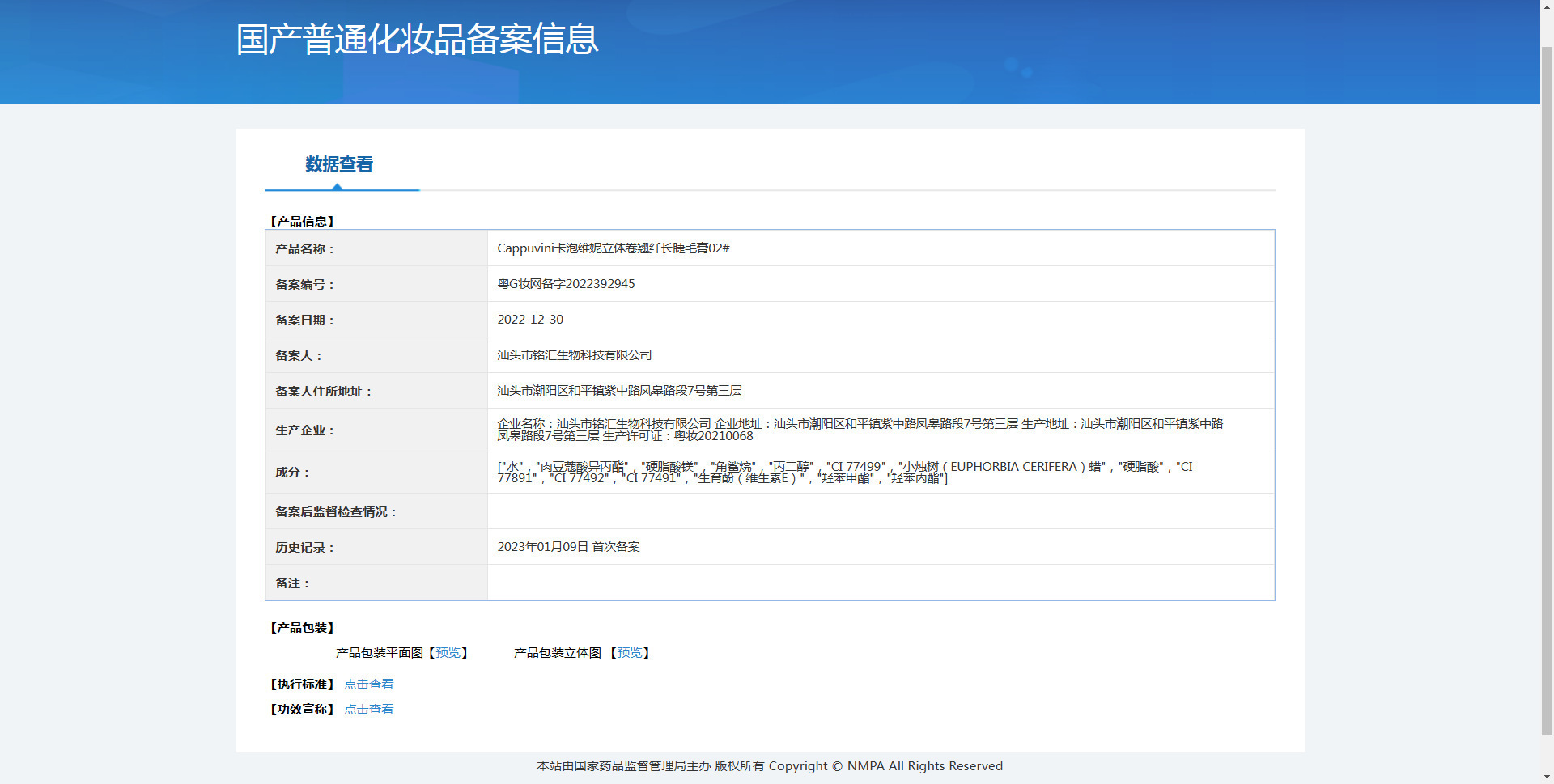Click filer name 汕头市铭汇生物科技有限公司 in 备案人 row
Screen dimensions: 1554x784
[575, 355]
